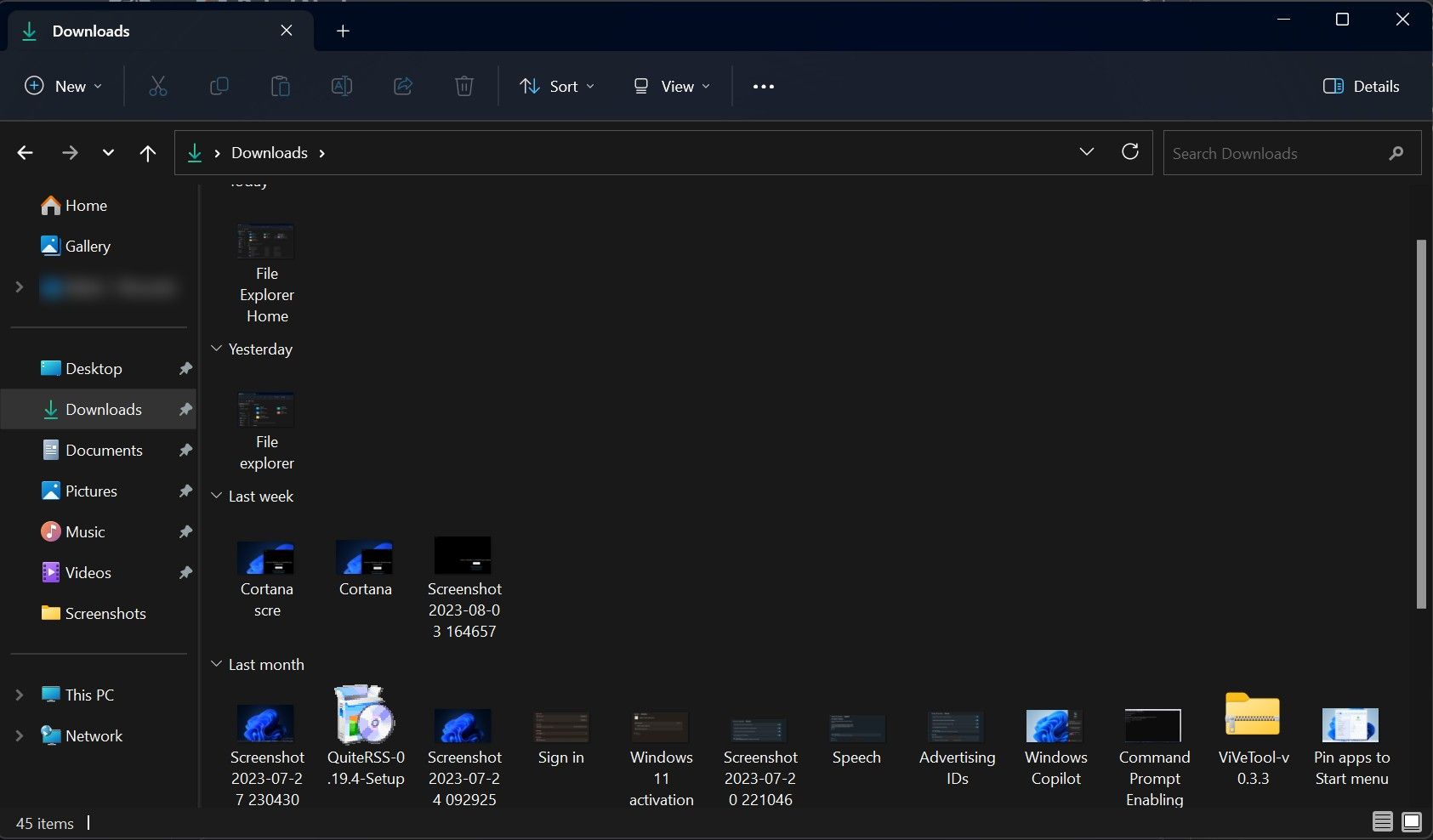Toggle the Details pane
This screenshot has width=1433, height=840.
pos(1360,86)
